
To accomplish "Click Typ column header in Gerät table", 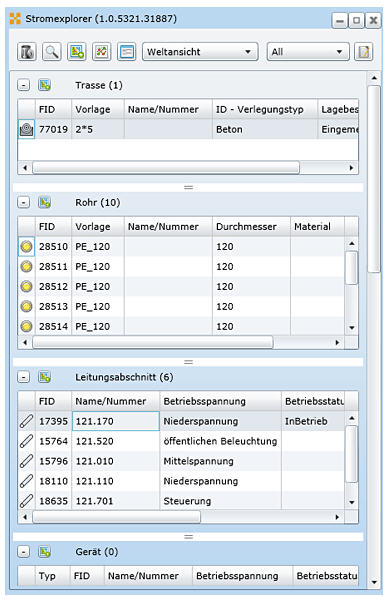I will click(x=52, y=576).
